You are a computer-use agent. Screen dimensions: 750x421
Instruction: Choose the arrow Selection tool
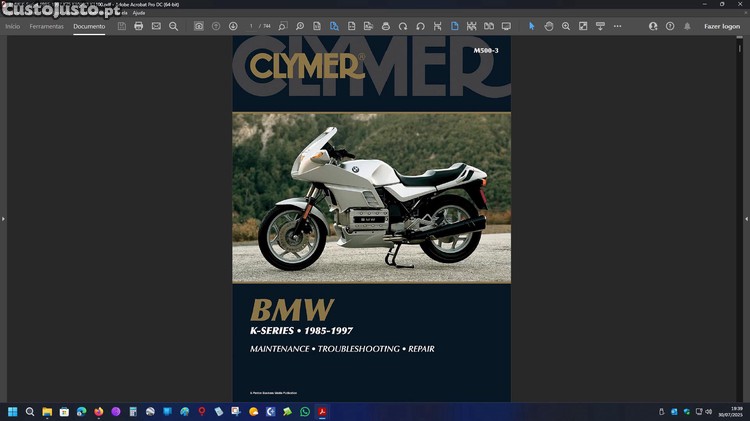(531, 26)
